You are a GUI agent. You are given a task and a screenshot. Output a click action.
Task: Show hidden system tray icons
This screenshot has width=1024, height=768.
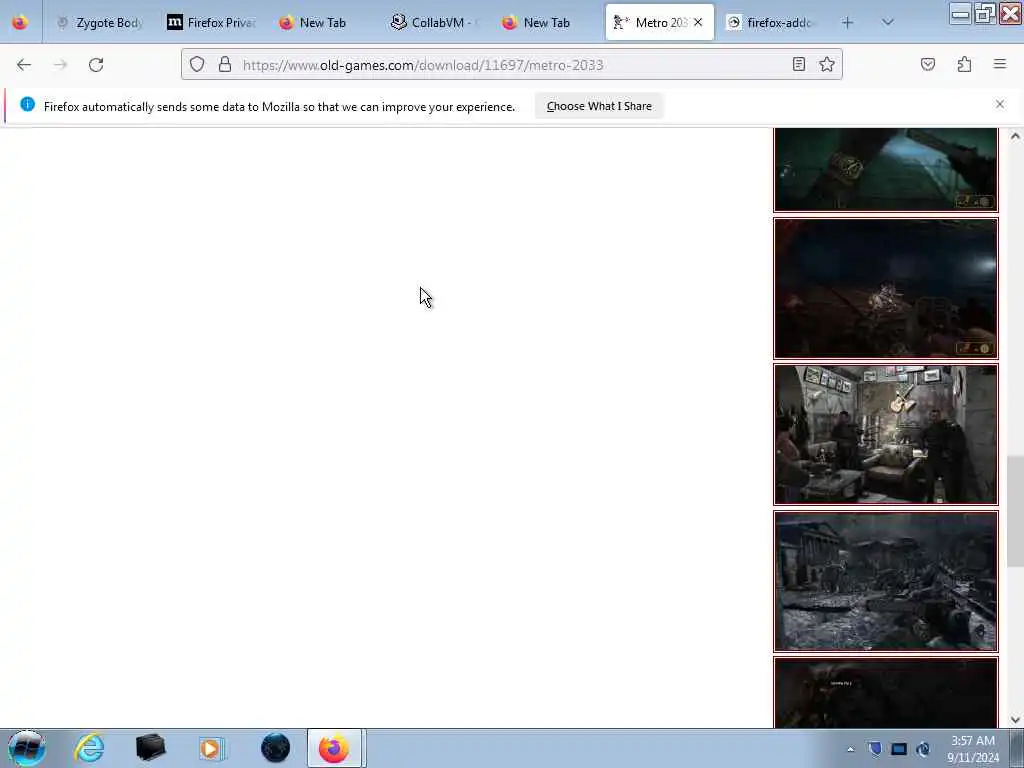pyautogui.click(x=850, y=749)
